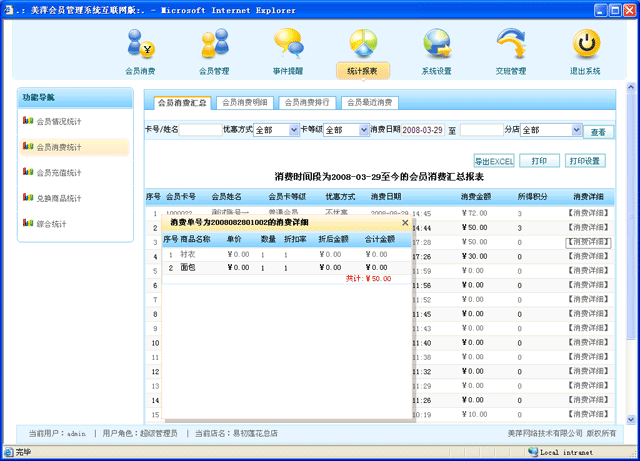Open 消费详细 link for the ¥72.00 row

[588, 213]
